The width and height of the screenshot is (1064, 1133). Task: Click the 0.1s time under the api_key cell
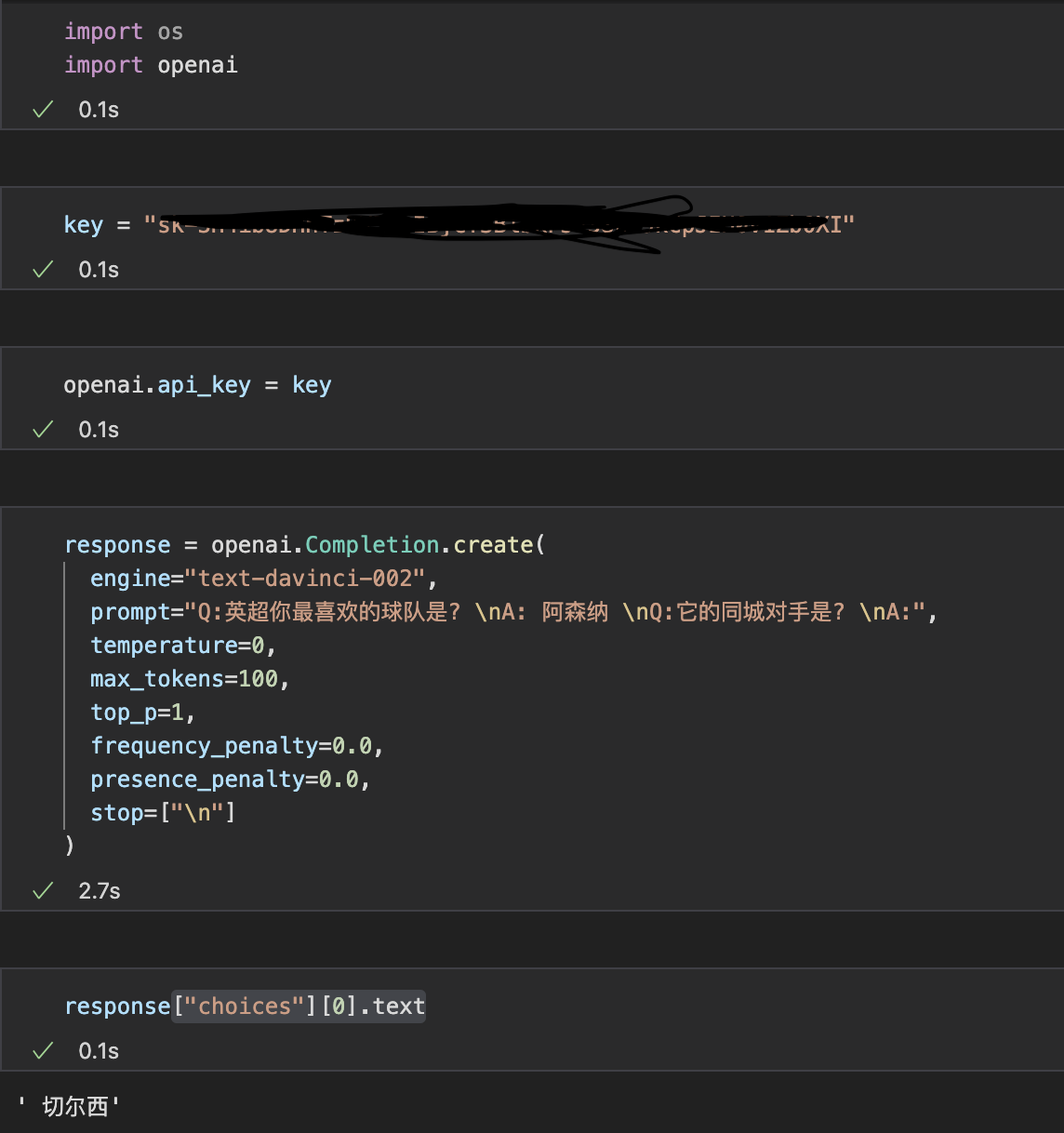(x=99, y=430)
